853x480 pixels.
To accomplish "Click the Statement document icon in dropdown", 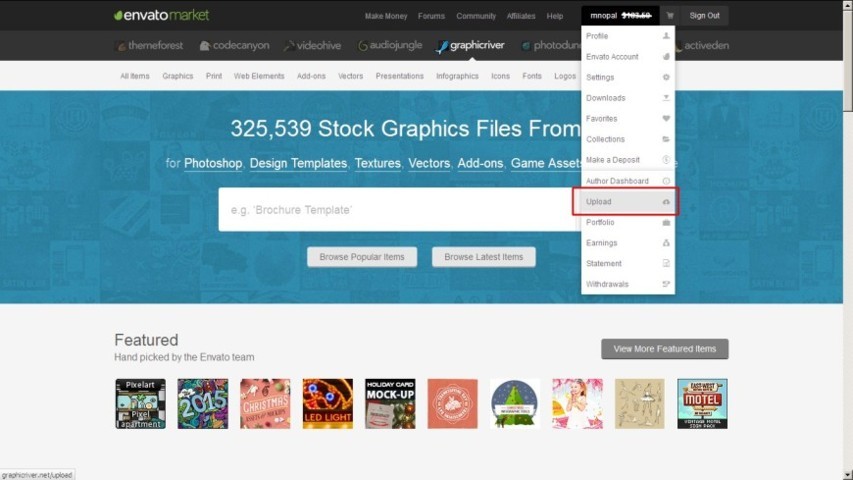I will (x=666, y=263).
